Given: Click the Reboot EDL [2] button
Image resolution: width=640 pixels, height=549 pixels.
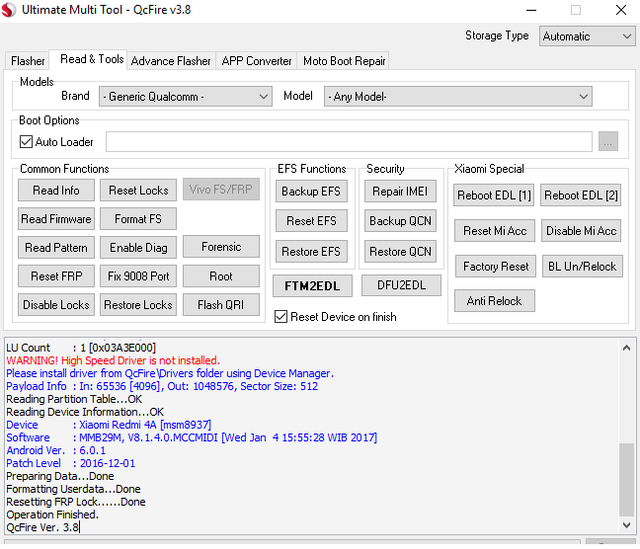Looking at the screenshot, I should [581, 195].
